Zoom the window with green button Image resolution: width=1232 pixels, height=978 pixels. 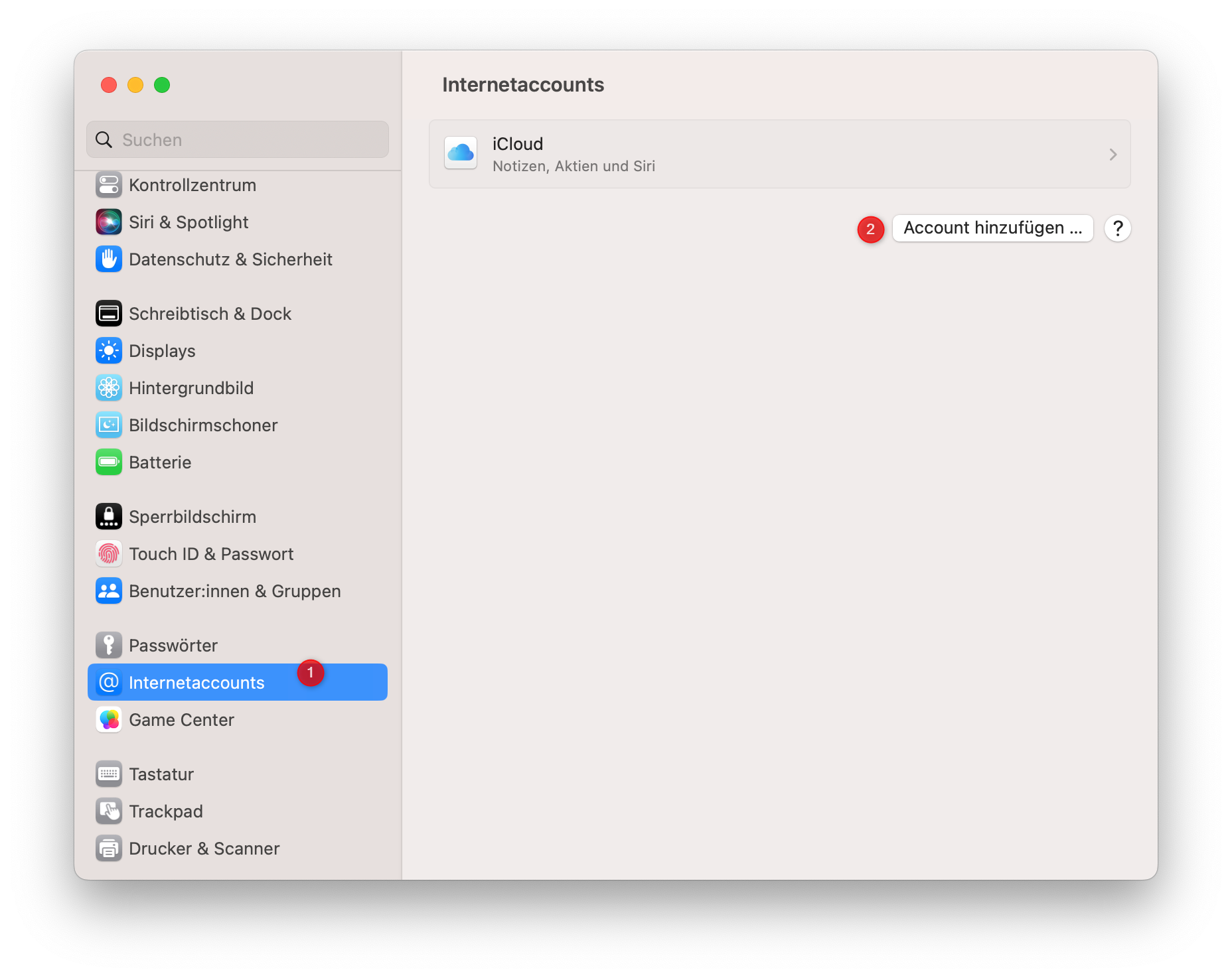click(162, 85)
